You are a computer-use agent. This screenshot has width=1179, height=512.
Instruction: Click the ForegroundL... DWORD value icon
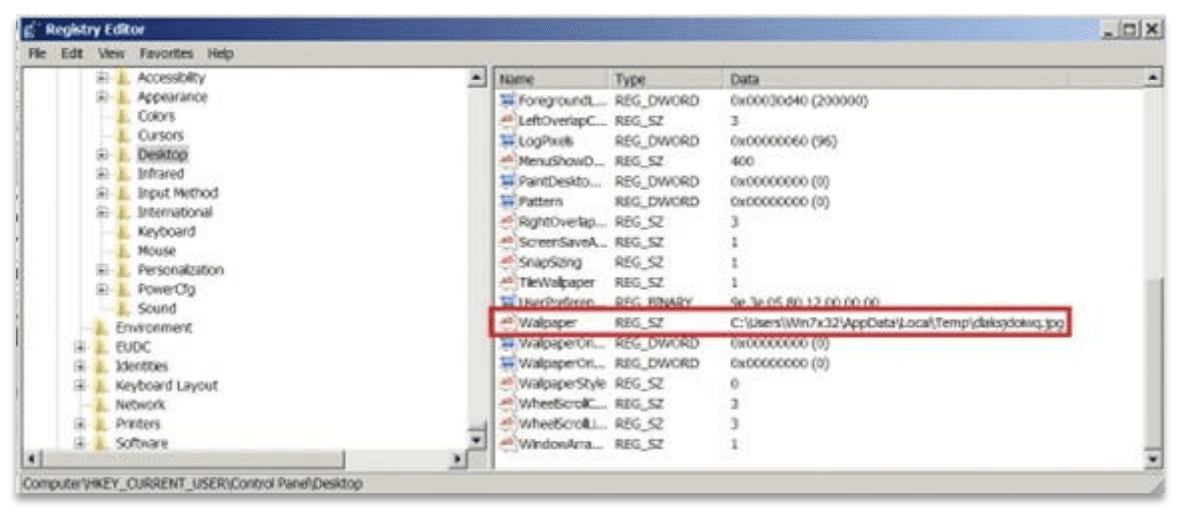point(508,101)
